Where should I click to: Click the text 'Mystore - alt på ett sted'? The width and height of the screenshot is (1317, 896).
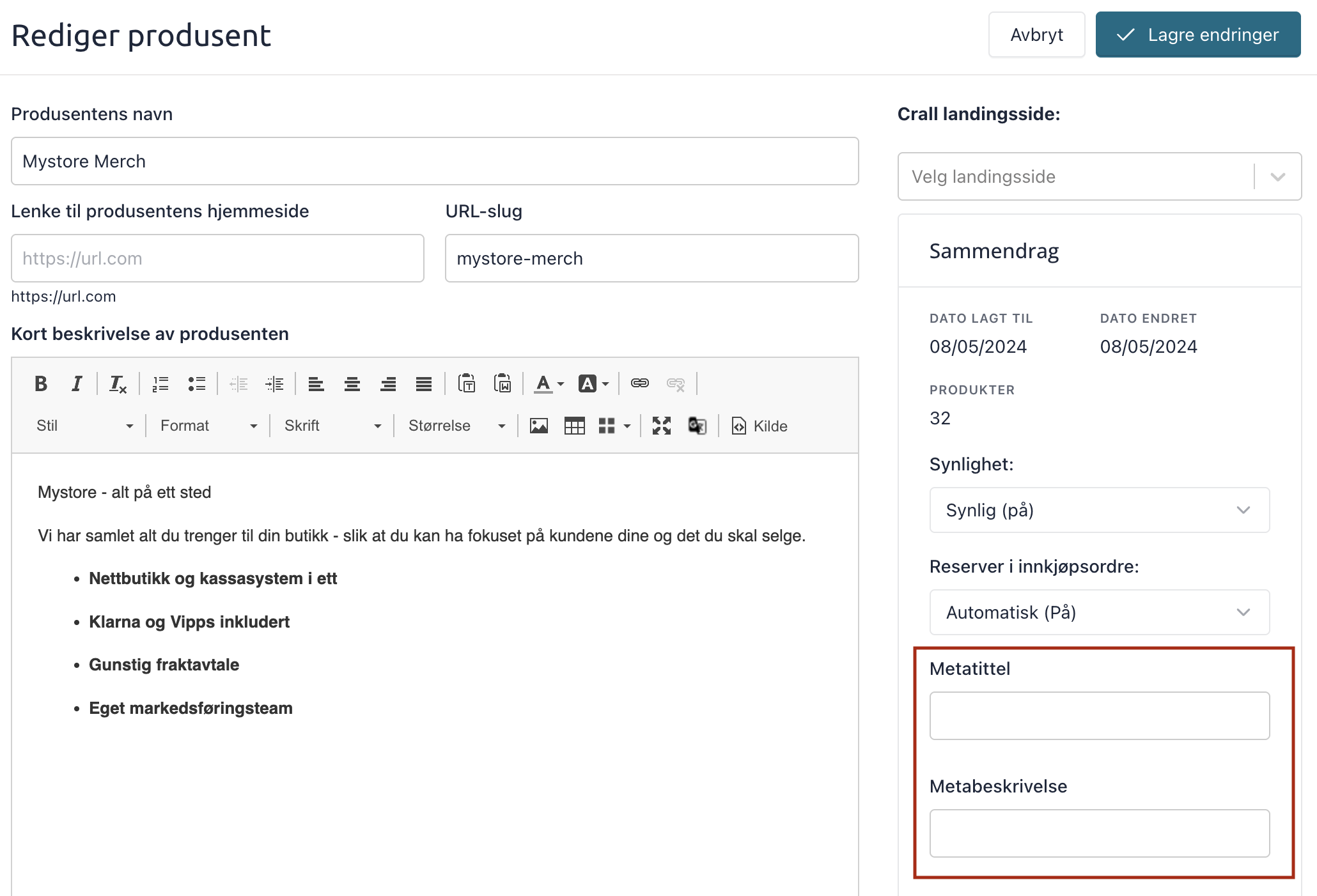125,492
